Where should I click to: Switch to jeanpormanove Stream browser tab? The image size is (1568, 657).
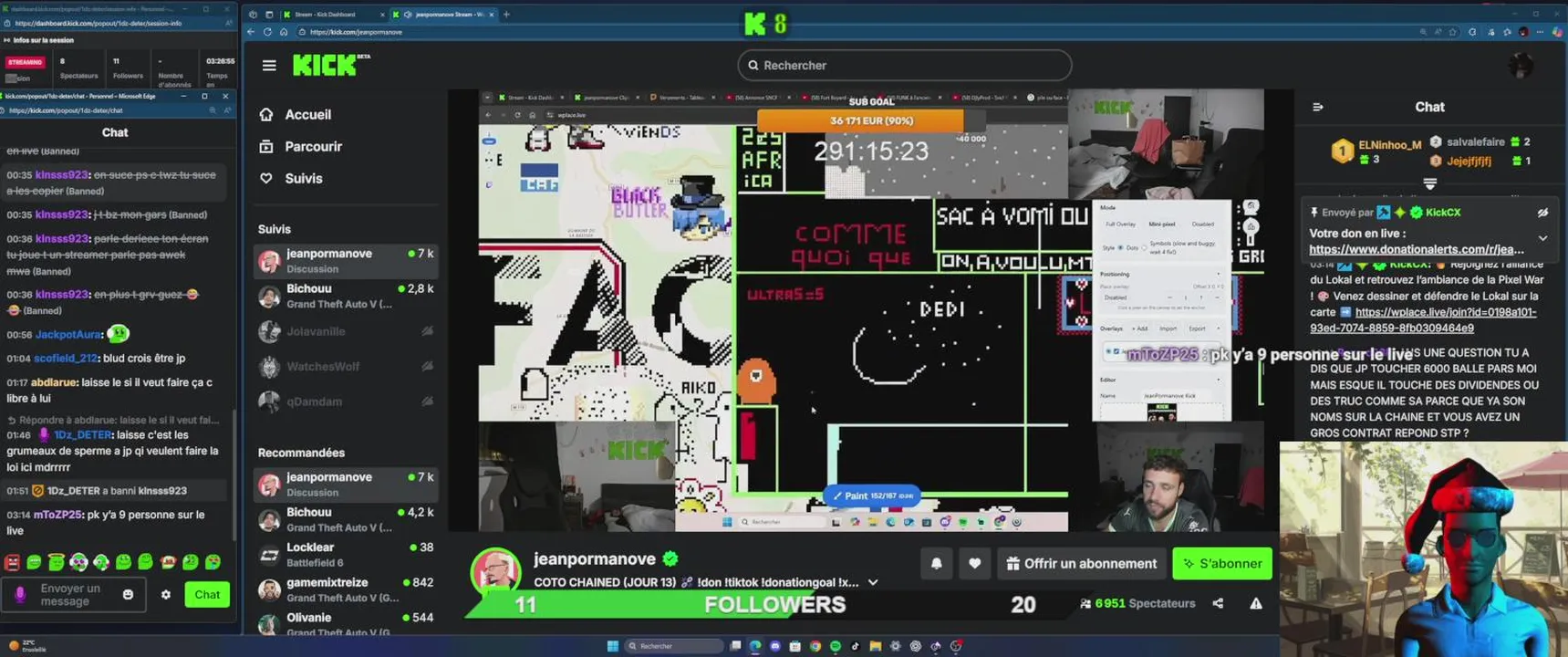point(443,15)
